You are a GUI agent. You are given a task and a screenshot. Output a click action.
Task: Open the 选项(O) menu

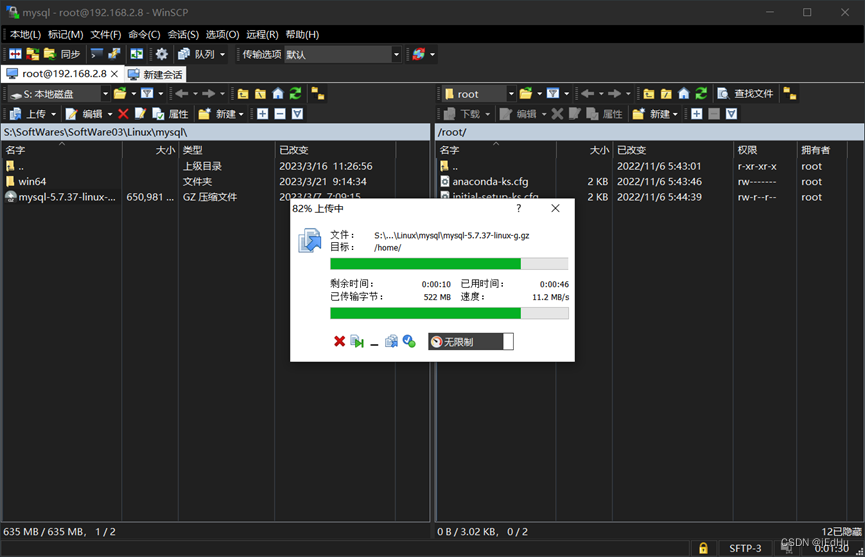[222, 35]
